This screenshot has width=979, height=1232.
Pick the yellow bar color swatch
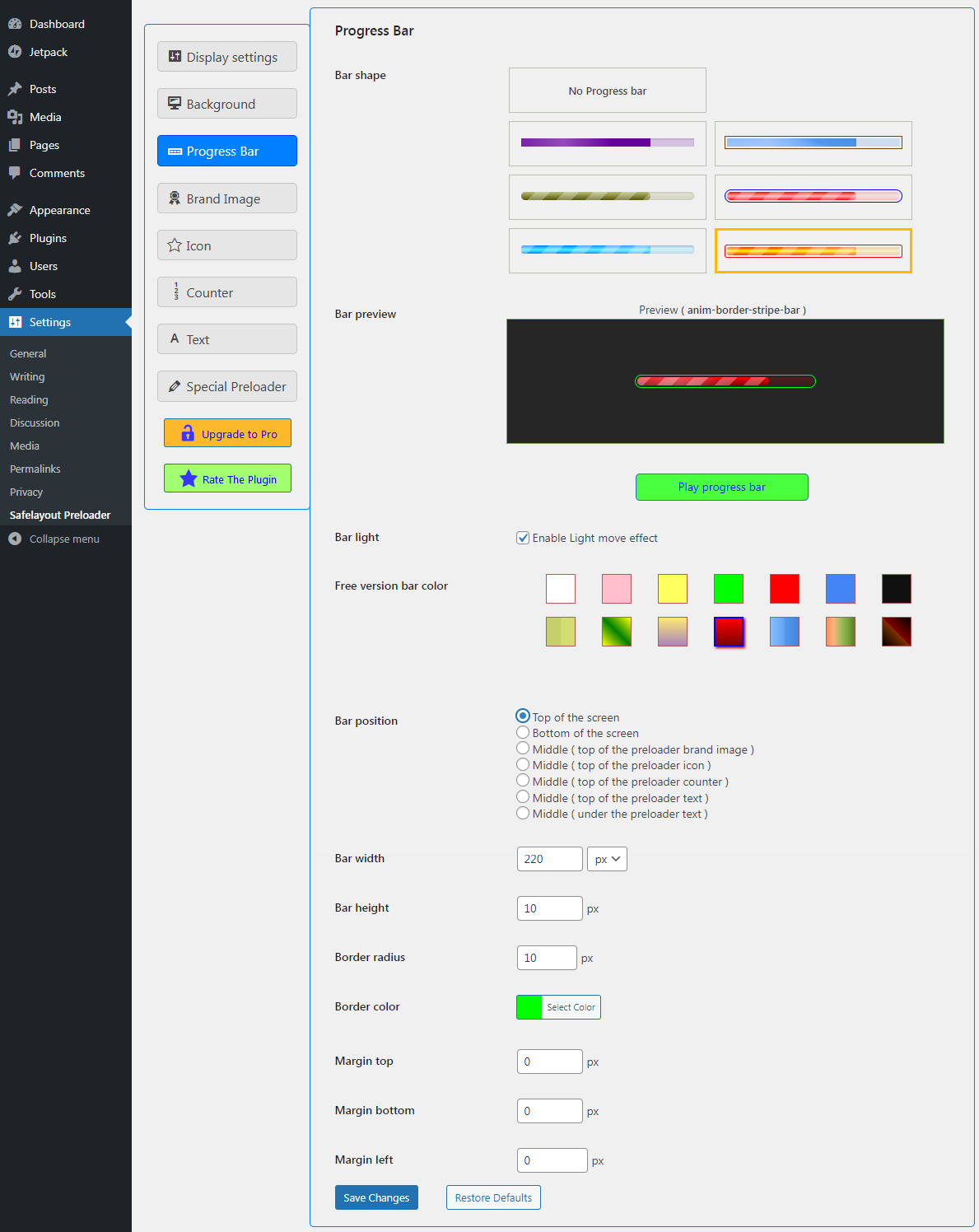point(673,589)
